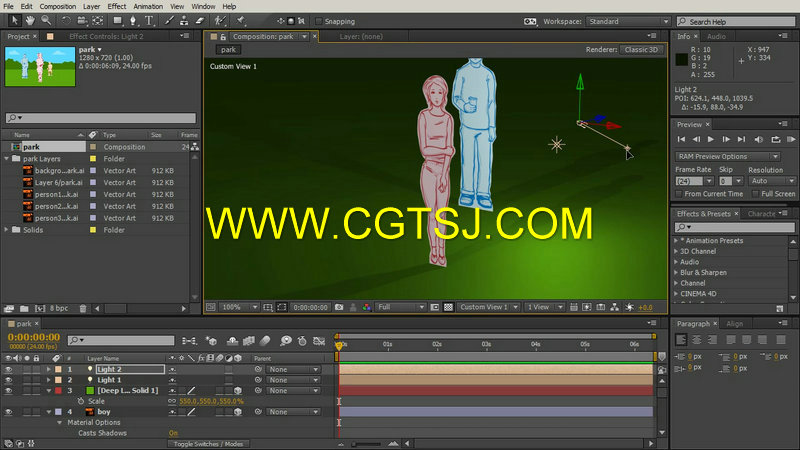Toggle 3D switch for Solid 1 layer
The image size is (800, 450).
pyautogui.click(x=238, y=391)
